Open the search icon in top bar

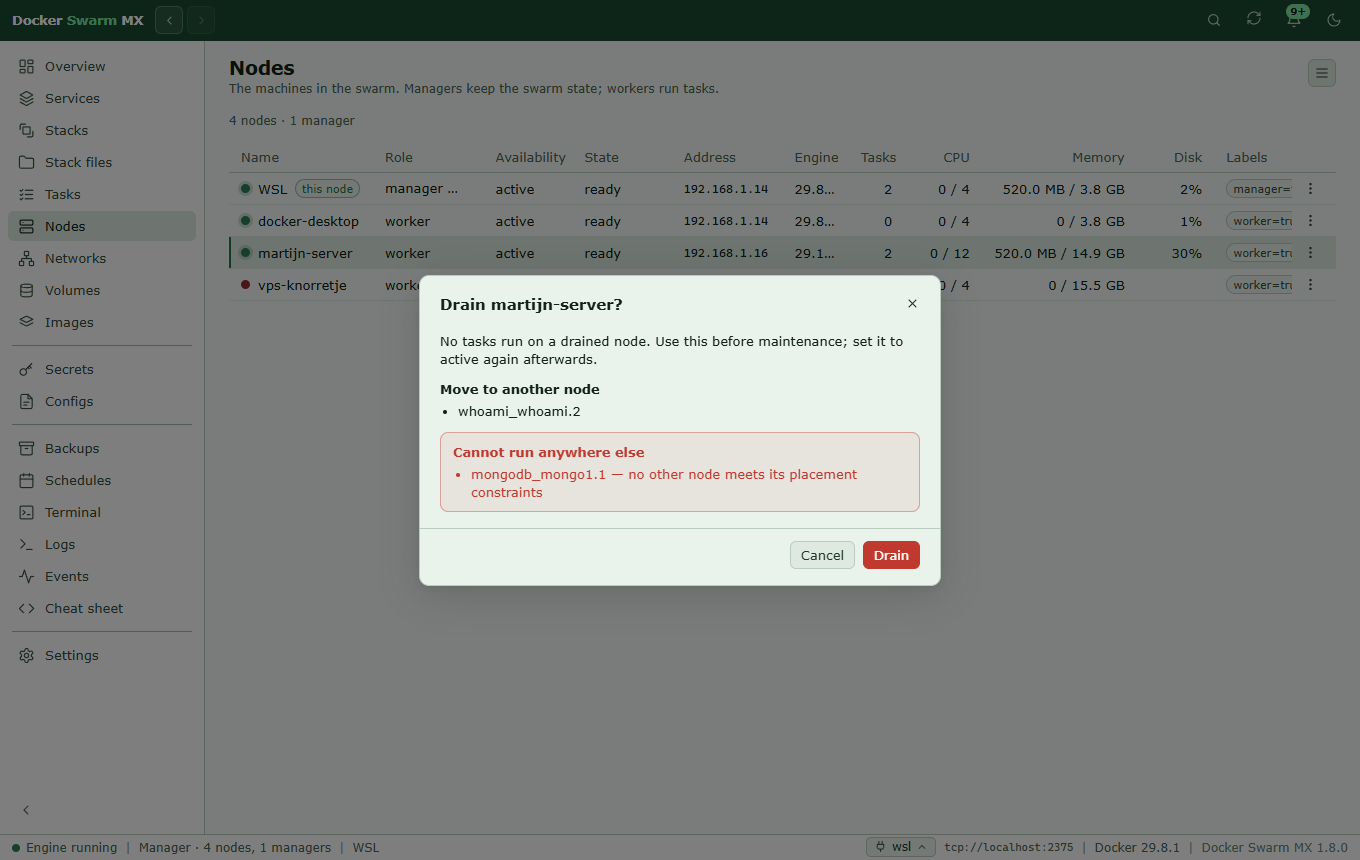click(x=1214, y=20)
